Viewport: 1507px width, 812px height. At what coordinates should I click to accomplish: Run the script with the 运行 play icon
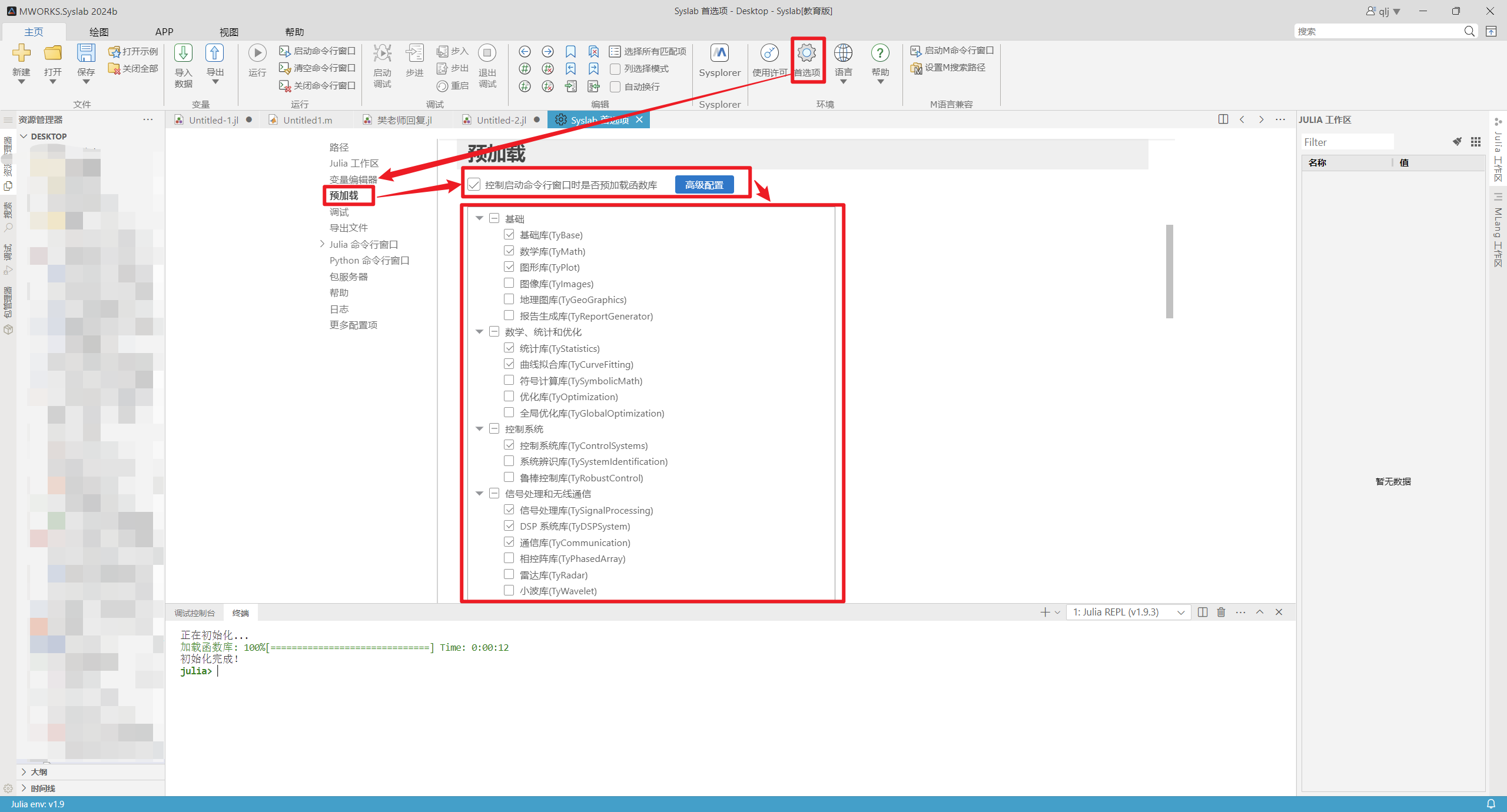tap(257, 53)
